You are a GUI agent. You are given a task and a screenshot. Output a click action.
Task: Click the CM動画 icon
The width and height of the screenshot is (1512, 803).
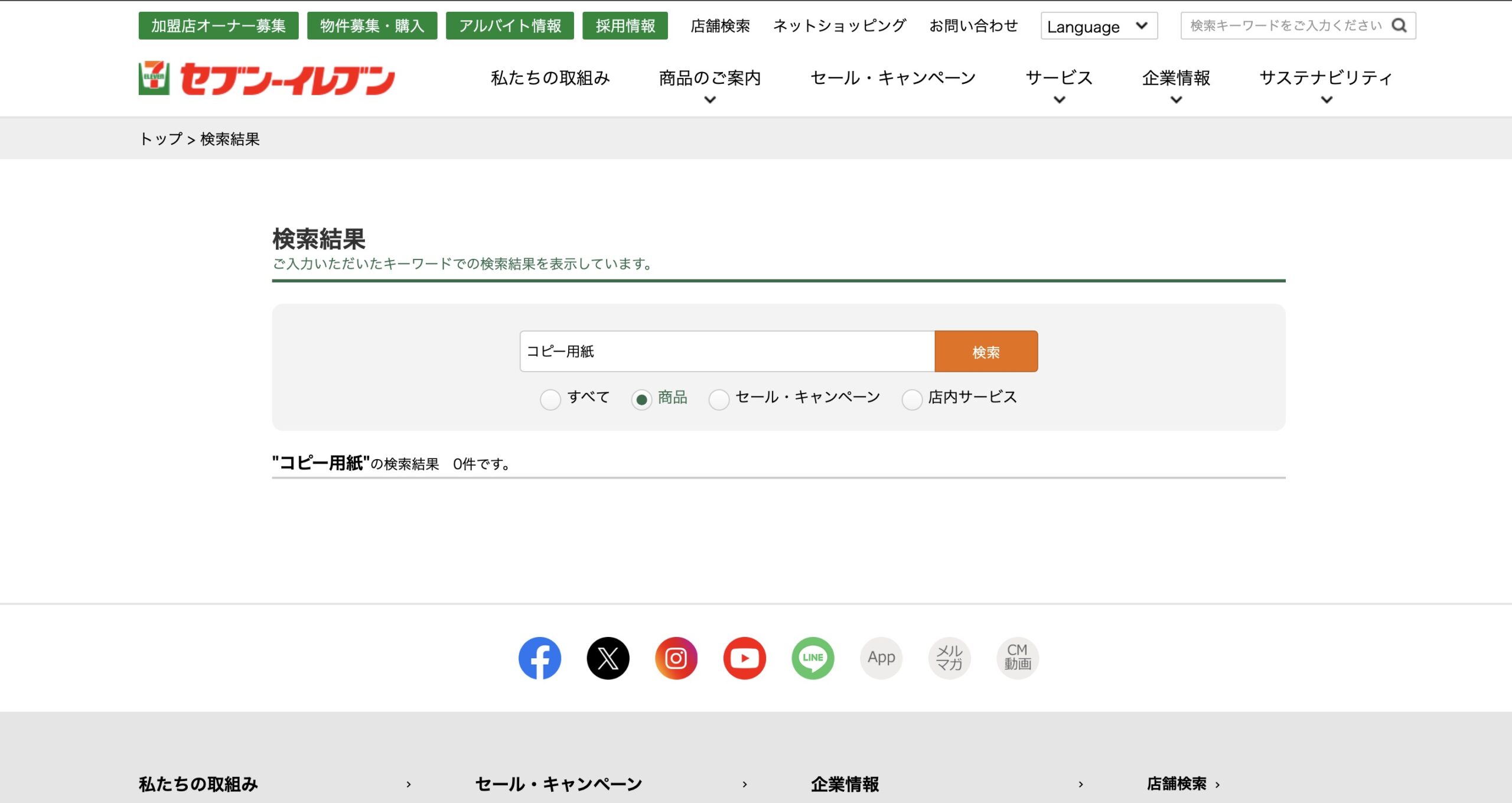pos(1017,658)
